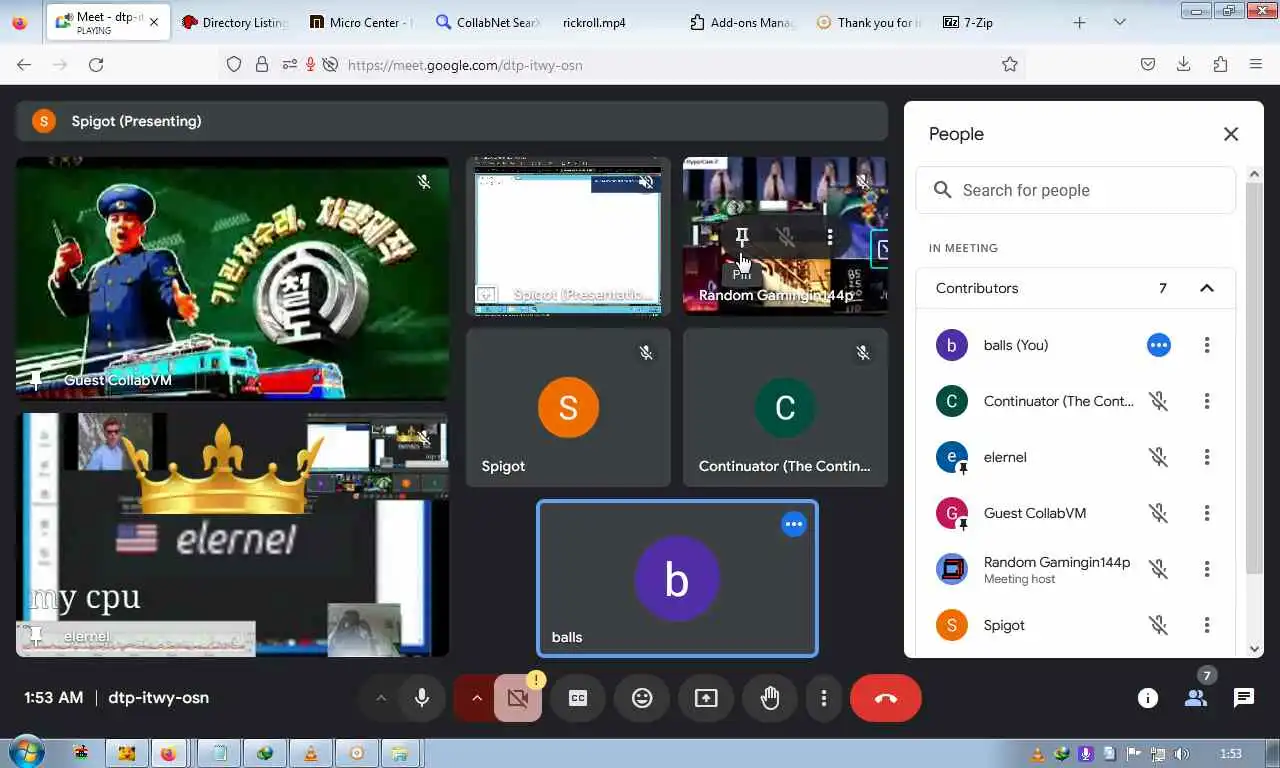
Task: Collapse the Contributors section
Action: click(1207, 288)
